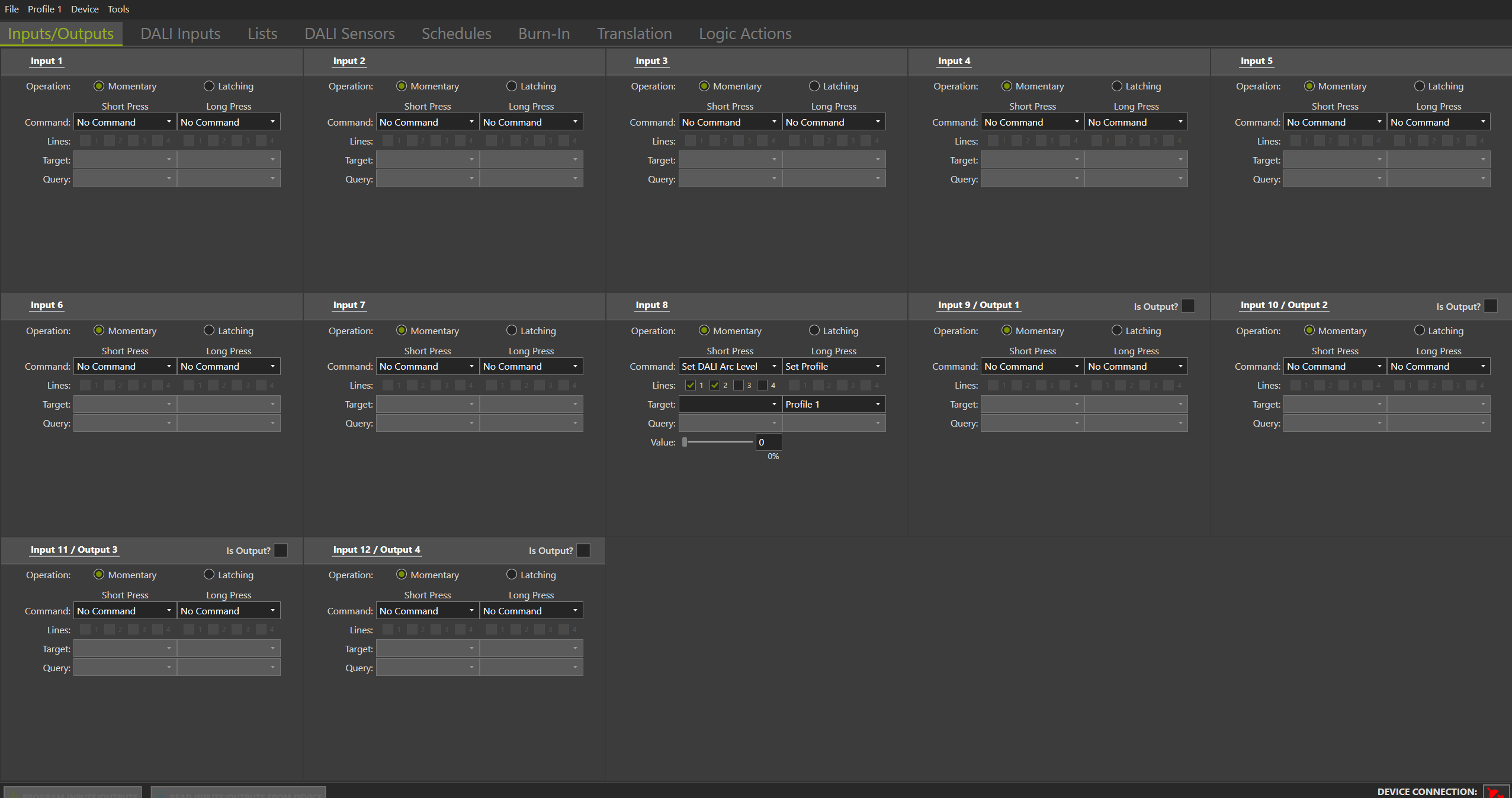Expand Input 8 long press Set Profile dropdown
The height and width of the screenshot is (798, 1512).
[833, 367]
